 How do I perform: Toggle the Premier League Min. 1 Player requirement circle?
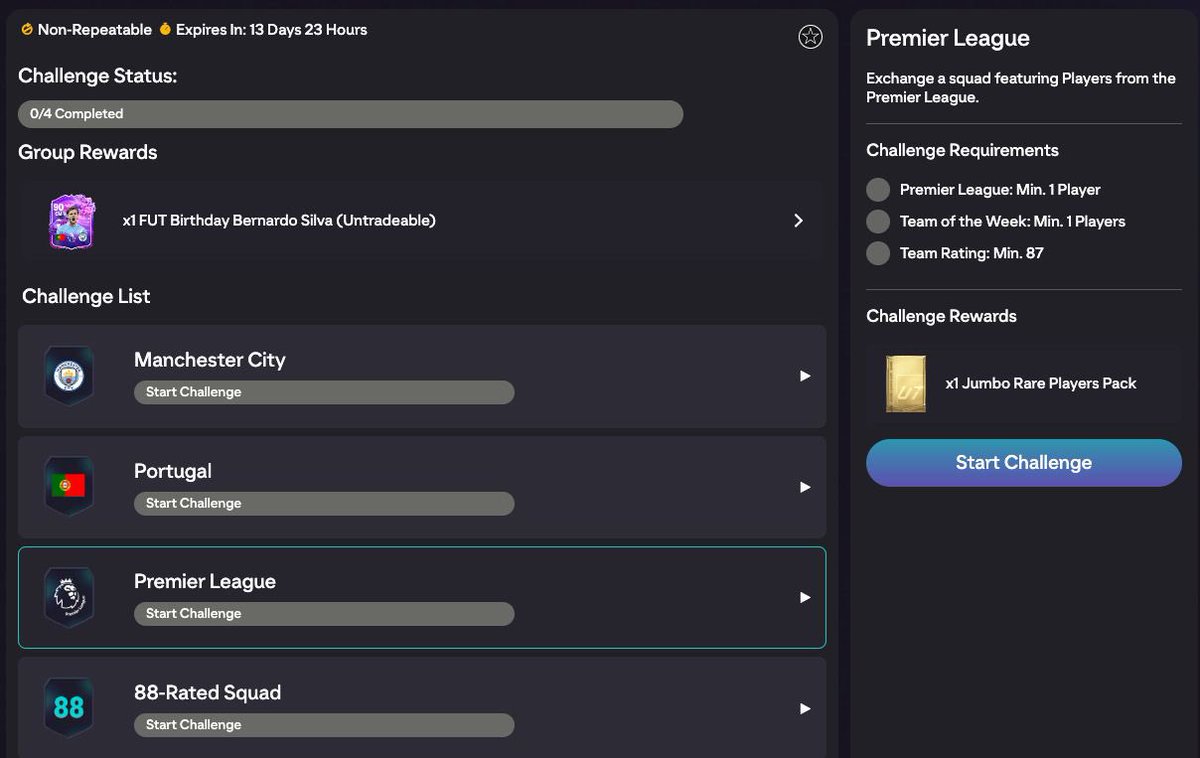pyautogui.click(x=878, y=190)
